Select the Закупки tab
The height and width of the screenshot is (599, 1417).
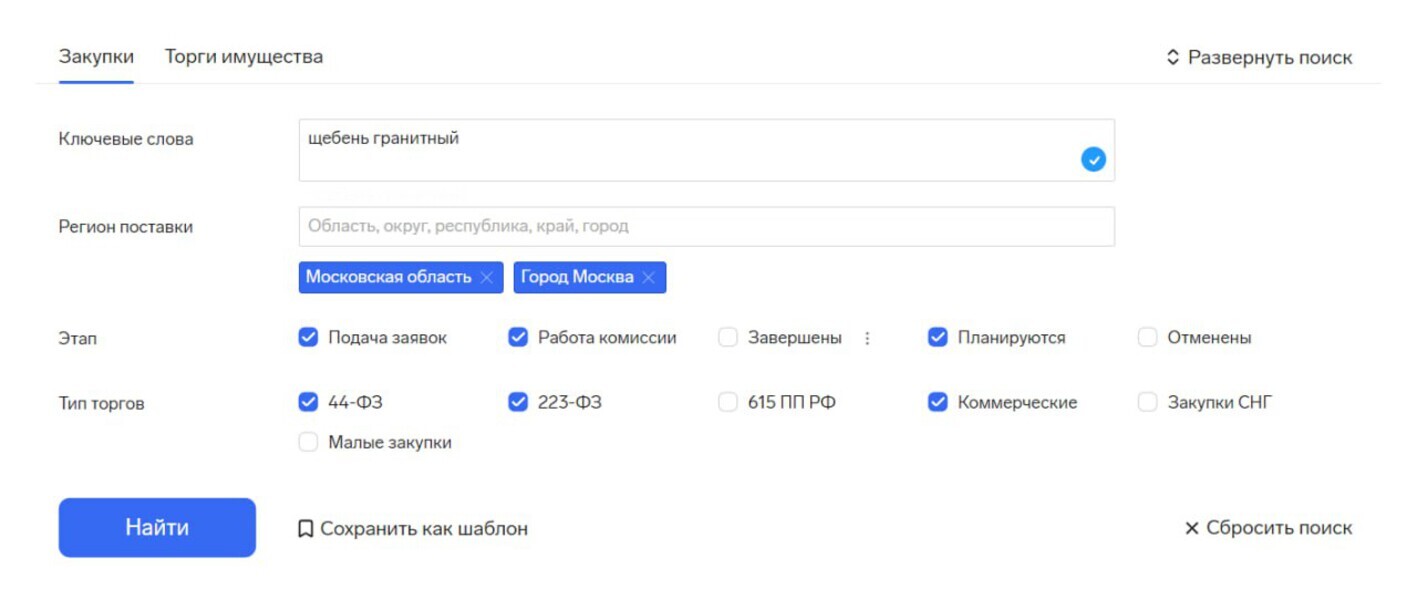96,57
